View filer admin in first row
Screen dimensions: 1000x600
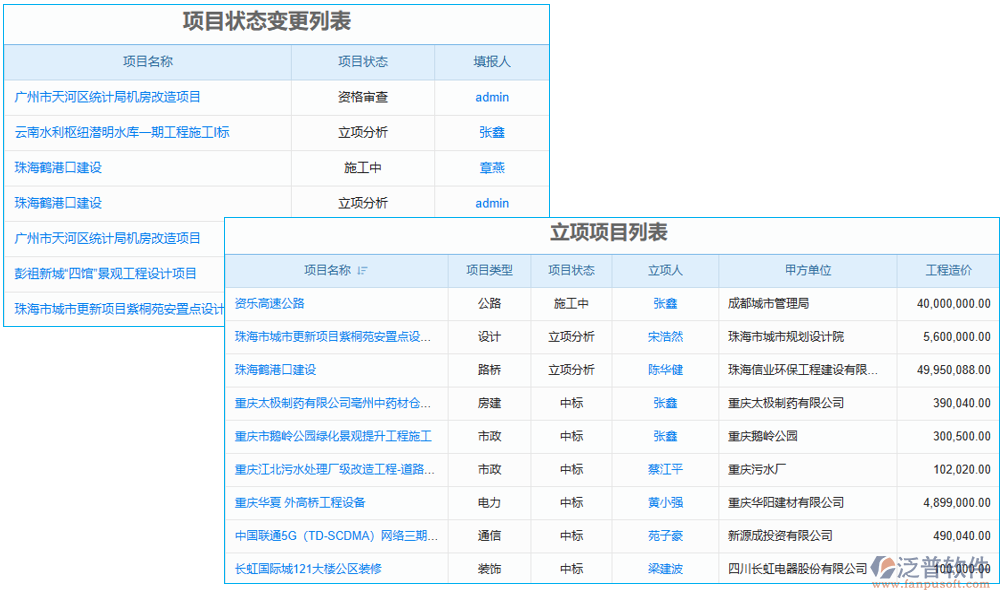coord(491,97)
